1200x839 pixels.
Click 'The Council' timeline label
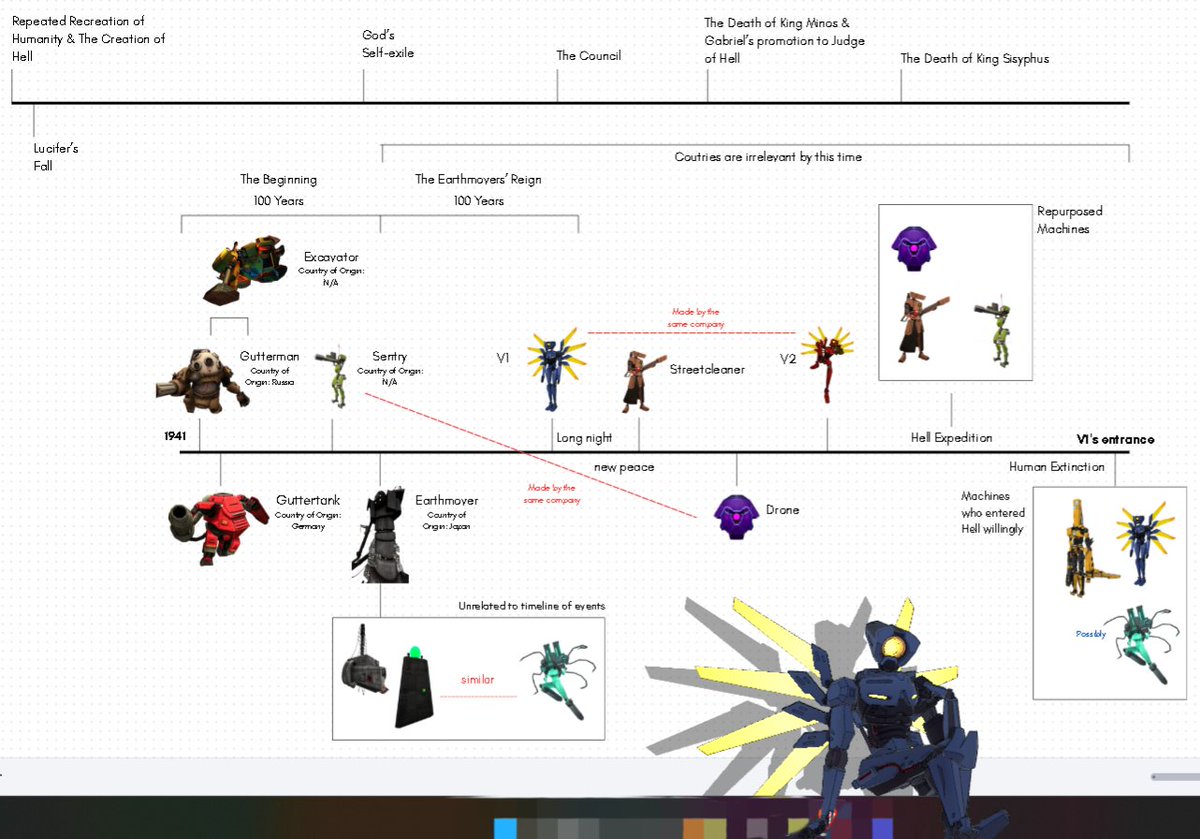[589, 56]
